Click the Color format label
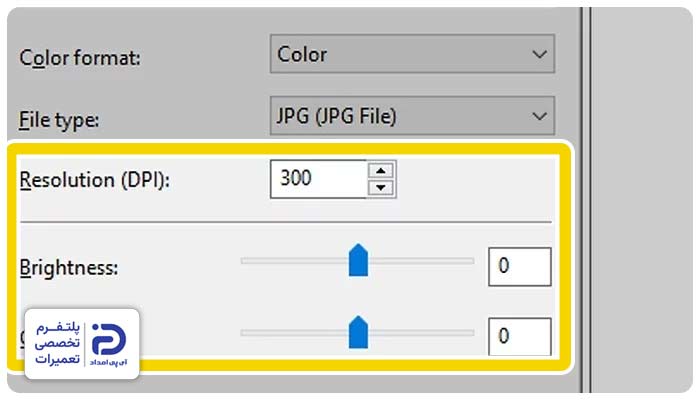This screenshot has height=400, width=700. [80, 57]
